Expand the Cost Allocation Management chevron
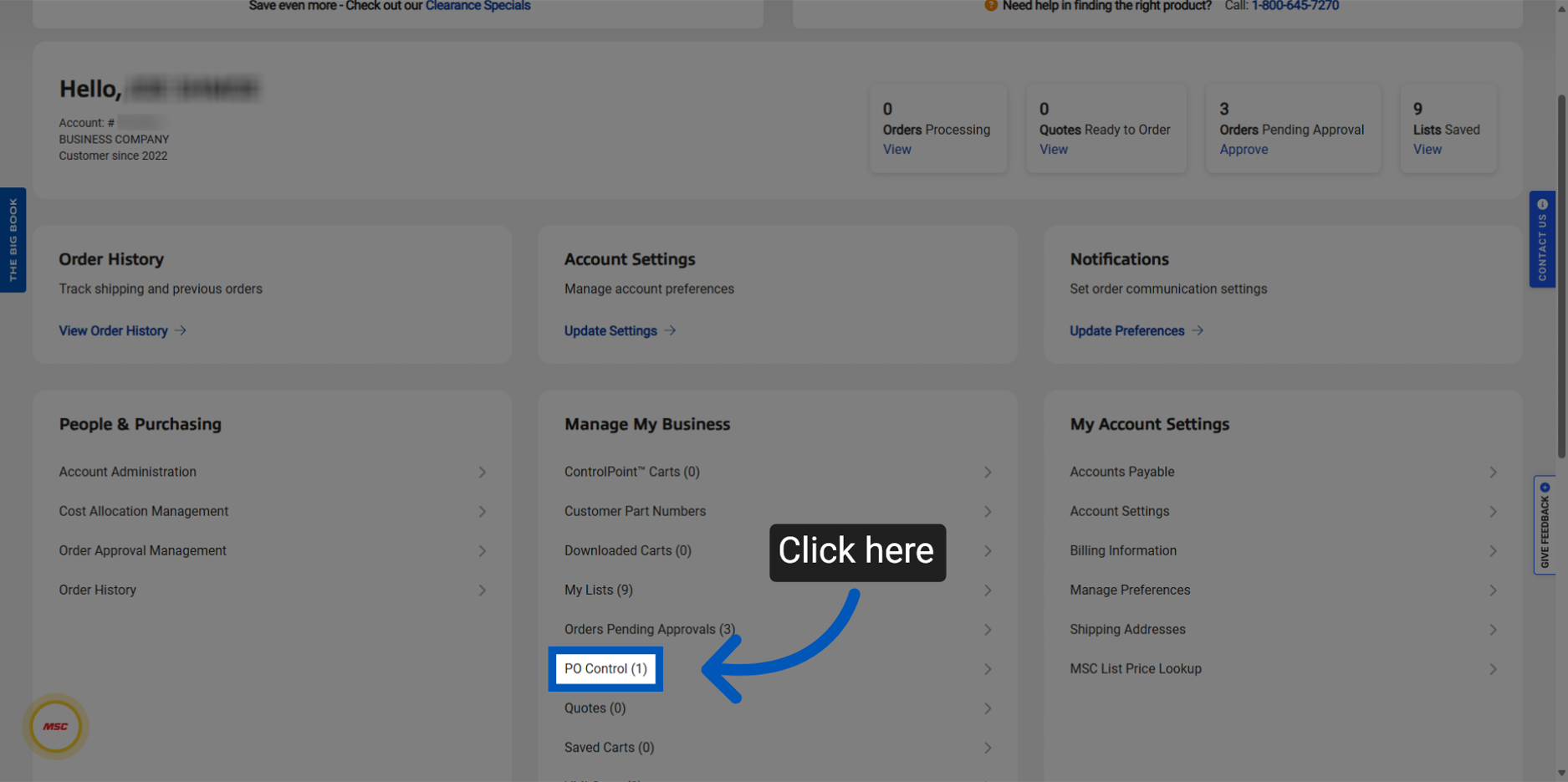Viewport: 1568px width, 782px height. click(x=483, y=512)
